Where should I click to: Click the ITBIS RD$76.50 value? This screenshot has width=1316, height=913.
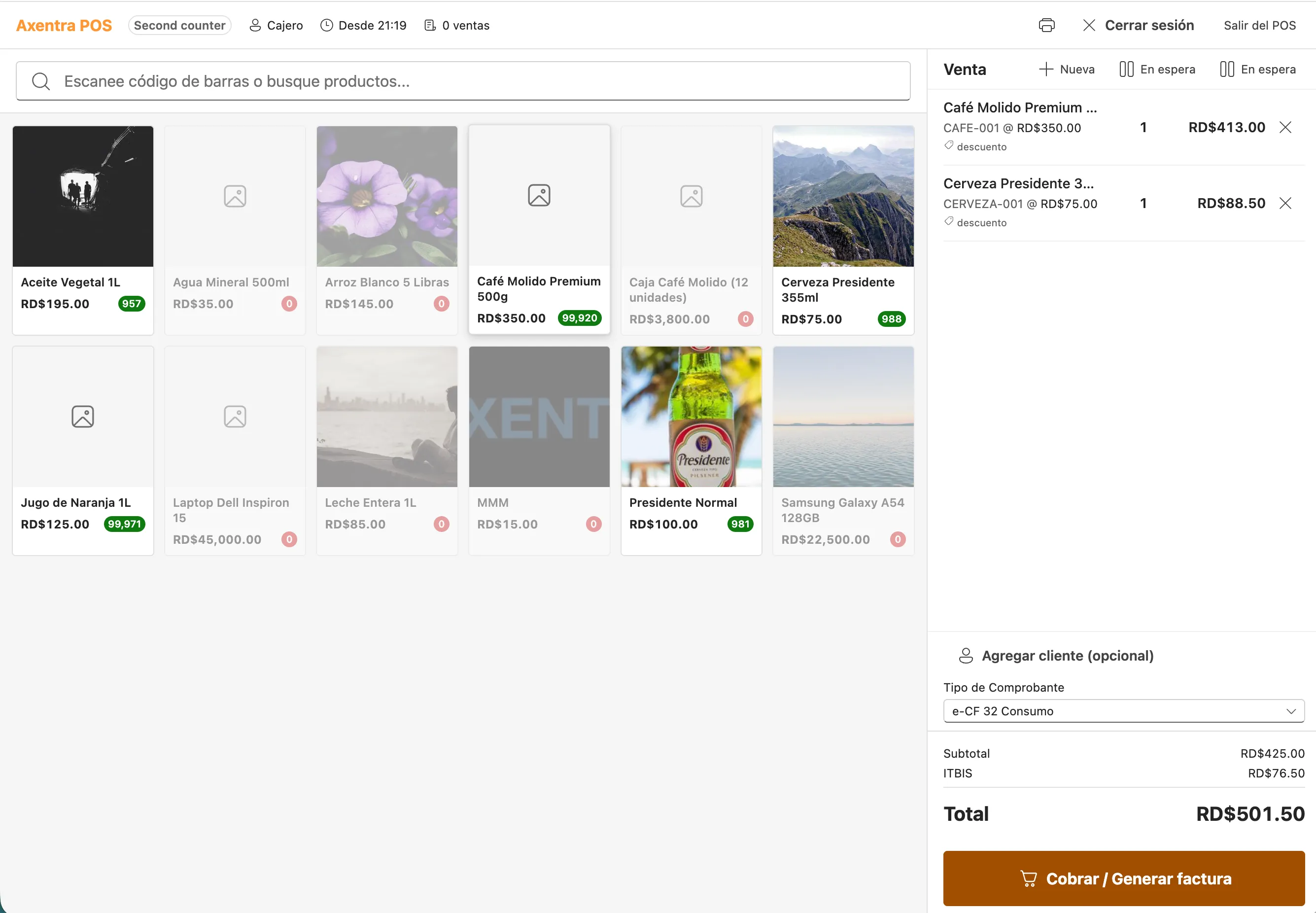pyautogui.click(x=1276, y=773)
